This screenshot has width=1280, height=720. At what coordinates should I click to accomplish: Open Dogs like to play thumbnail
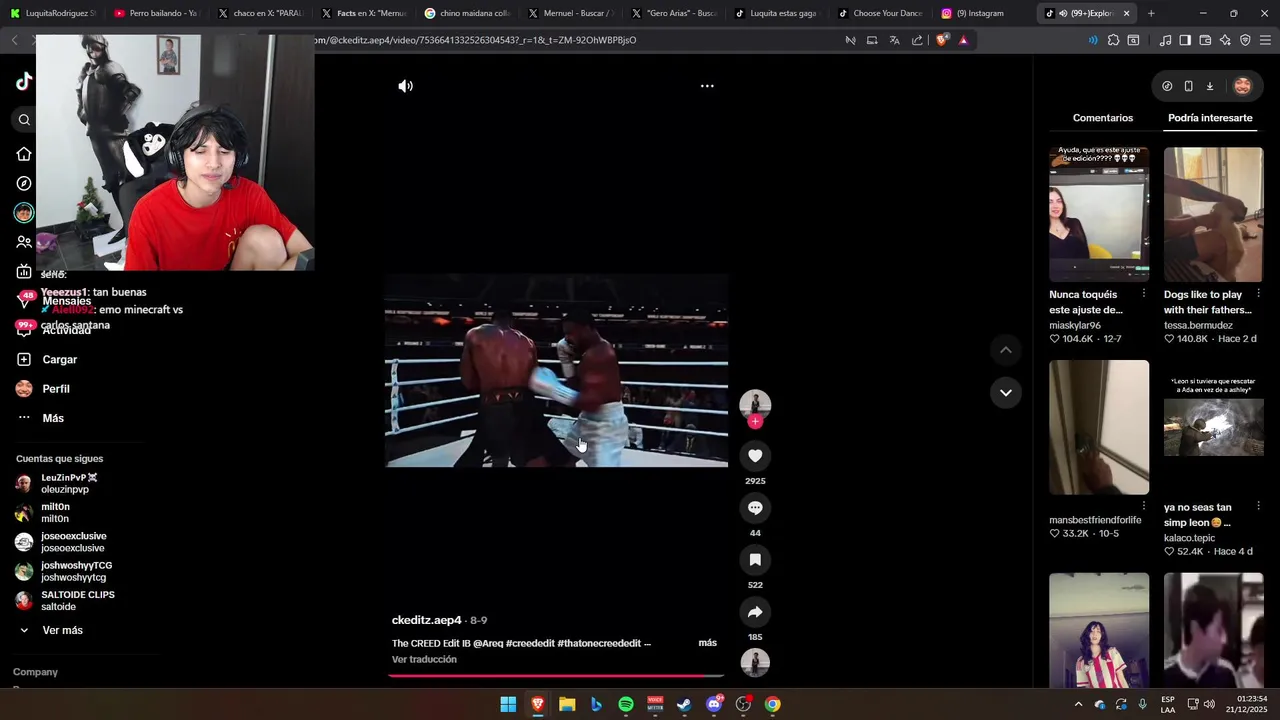(x=1213, y=215)
